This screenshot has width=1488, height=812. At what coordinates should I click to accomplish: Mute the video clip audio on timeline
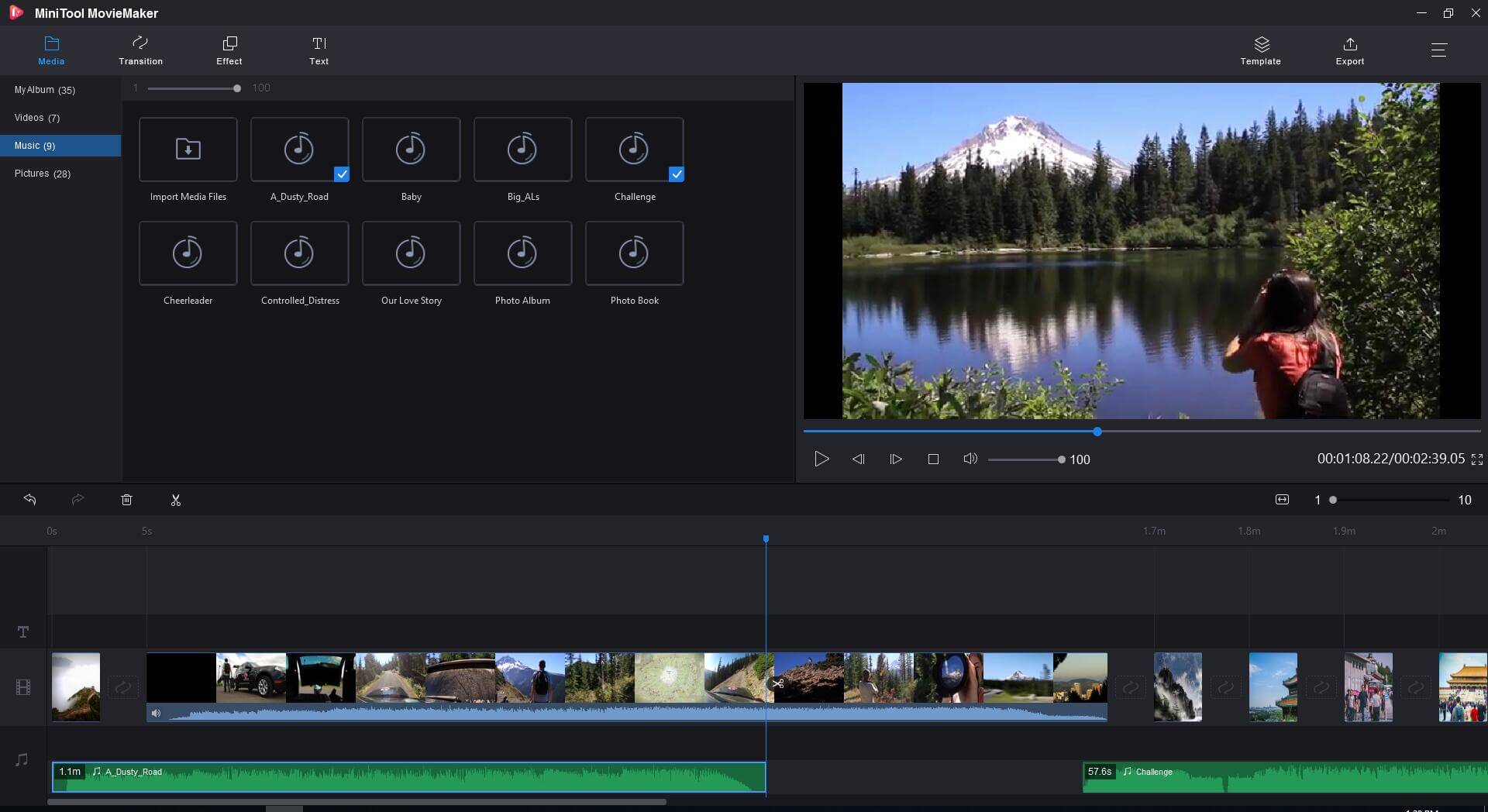tap(156, 713)
